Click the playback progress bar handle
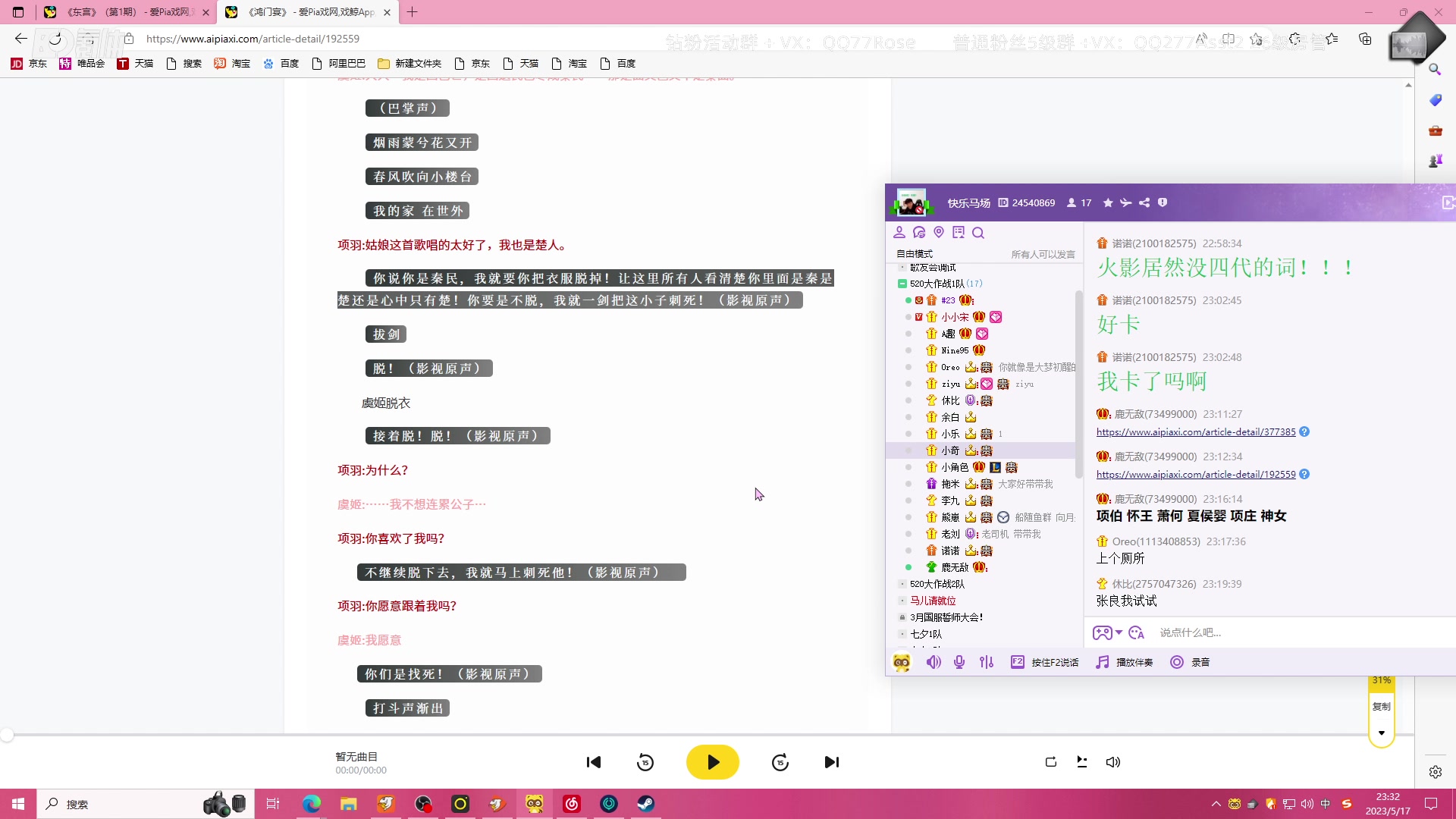Screen dimensions: 1456x819 coord(7,735)
